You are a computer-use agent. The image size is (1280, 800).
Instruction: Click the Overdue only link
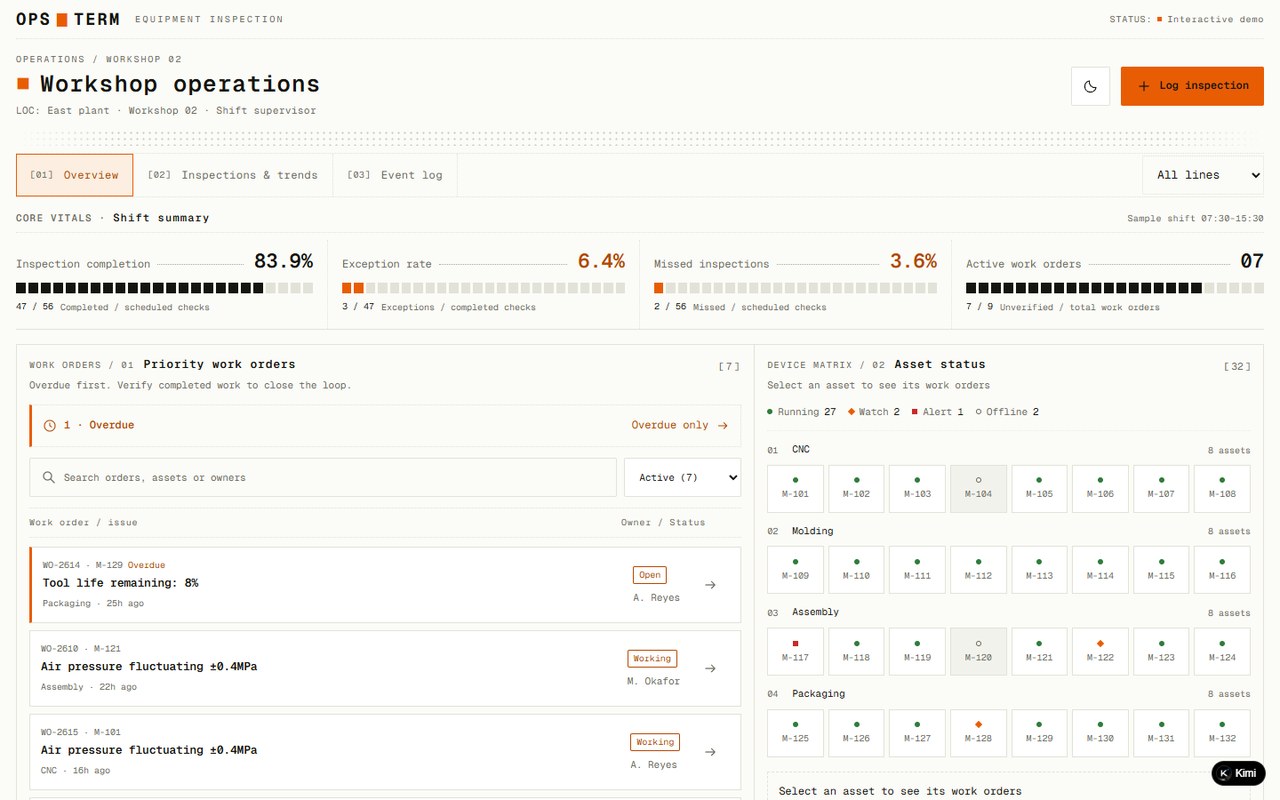(679, 425)
